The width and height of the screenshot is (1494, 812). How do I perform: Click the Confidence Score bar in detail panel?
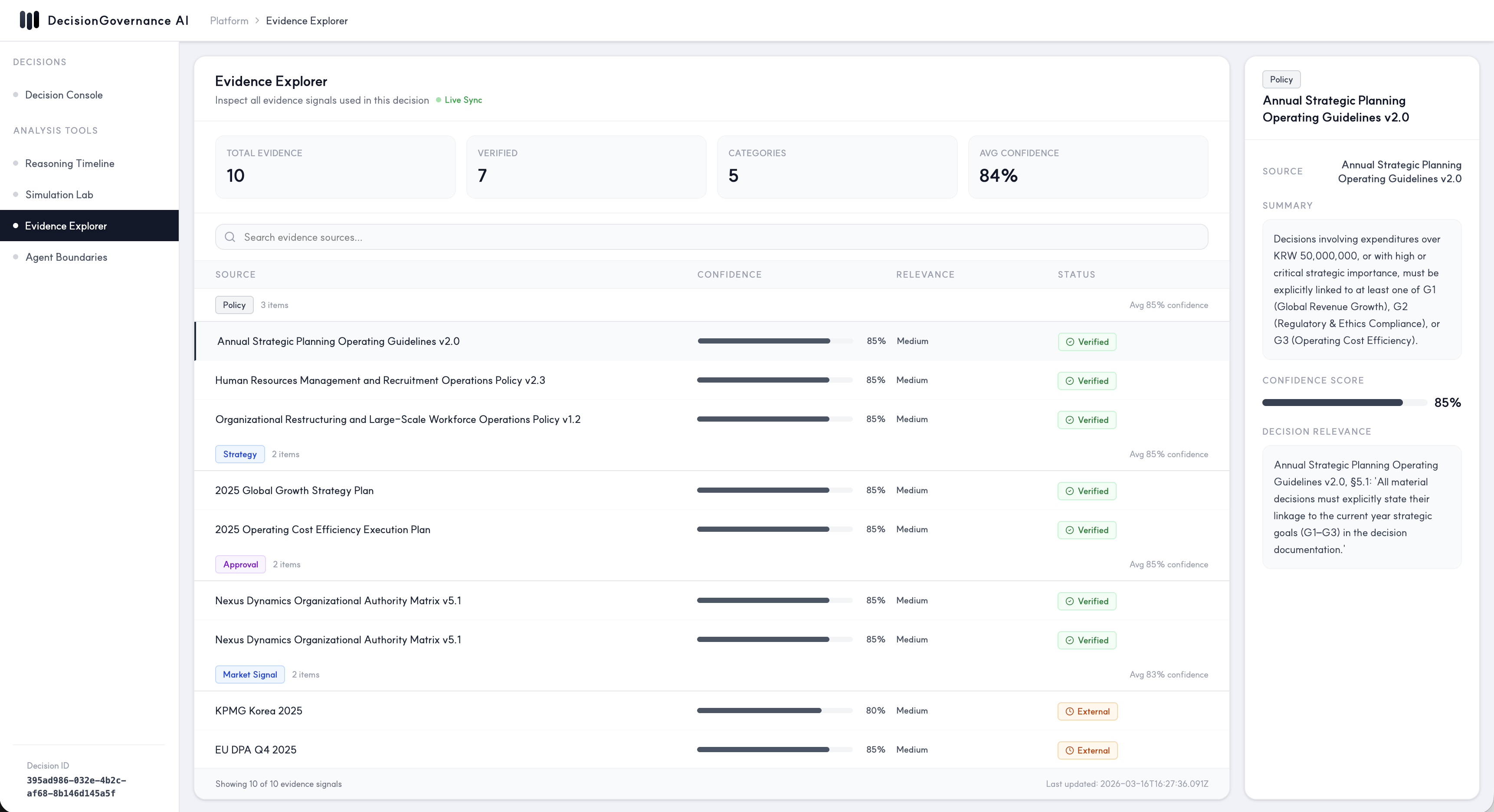point(1344,403)
